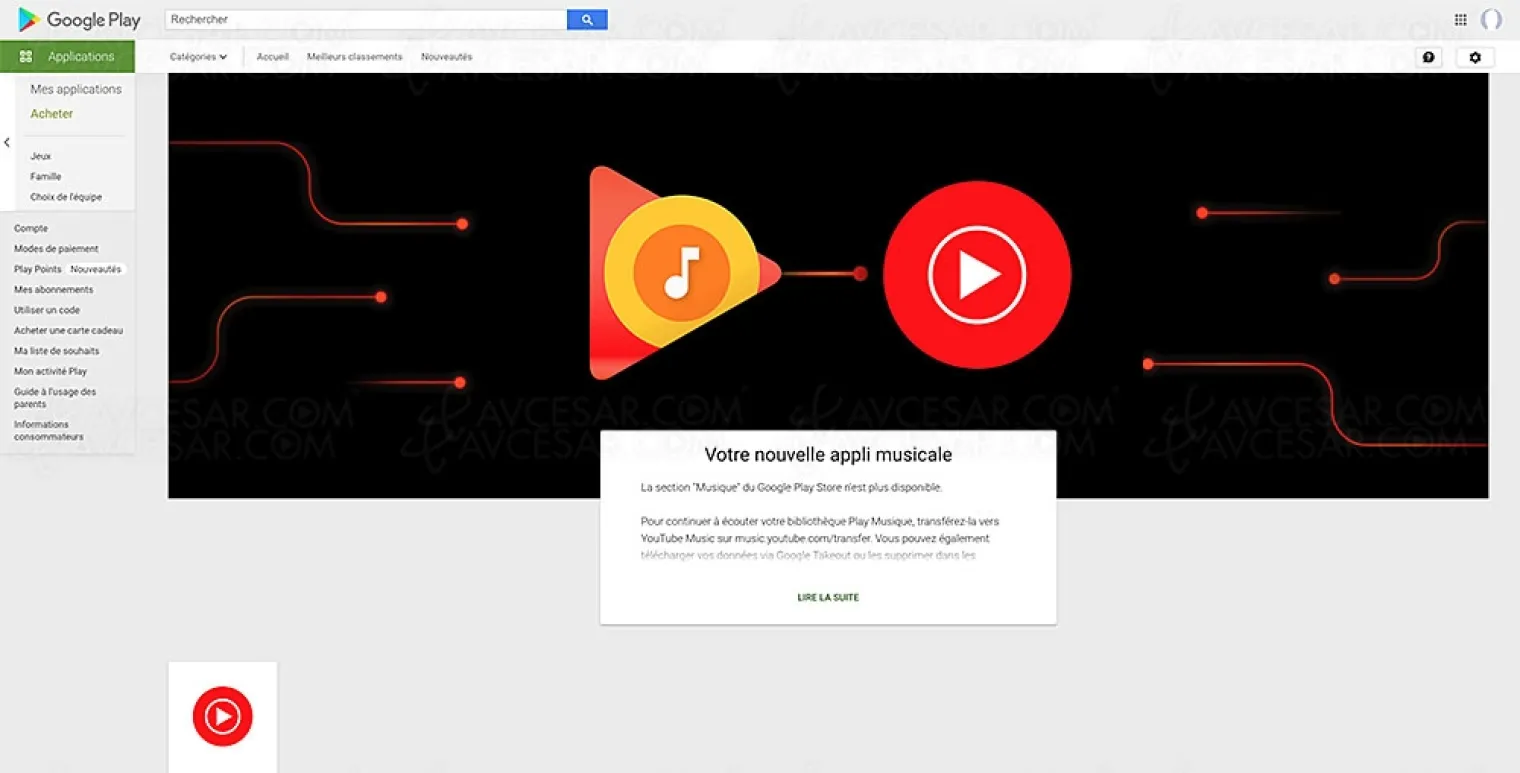Collapse the sidebar with the left chevron

click(7, 142)
